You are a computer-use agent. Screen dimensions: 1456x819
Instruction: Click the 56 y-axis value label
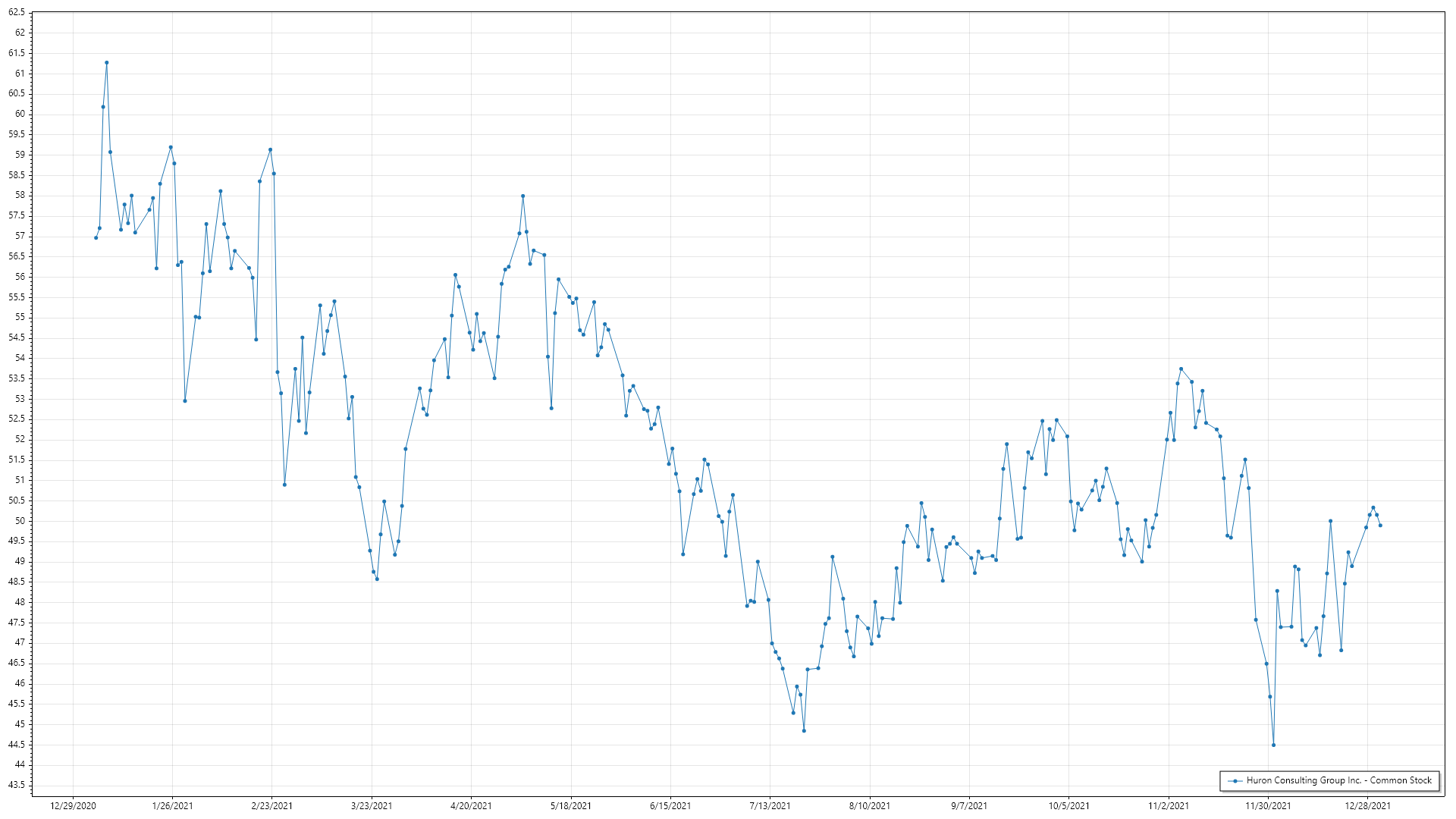(20, 277)
